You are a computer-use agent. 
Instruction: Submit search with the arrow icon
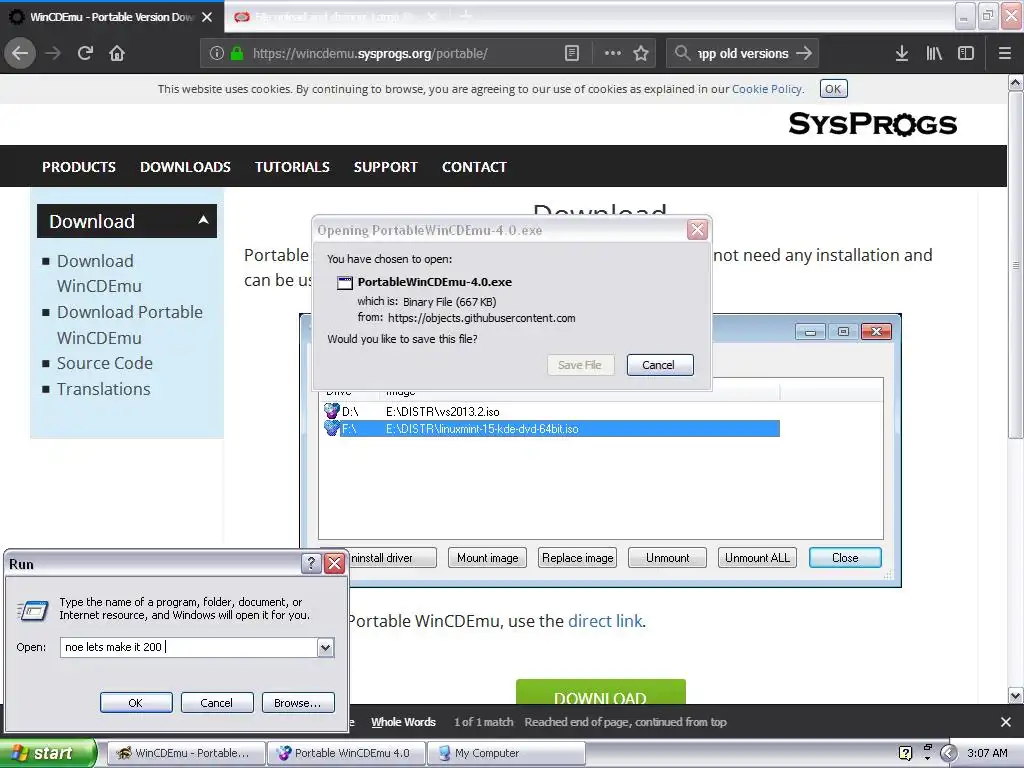tap(804, 53)
